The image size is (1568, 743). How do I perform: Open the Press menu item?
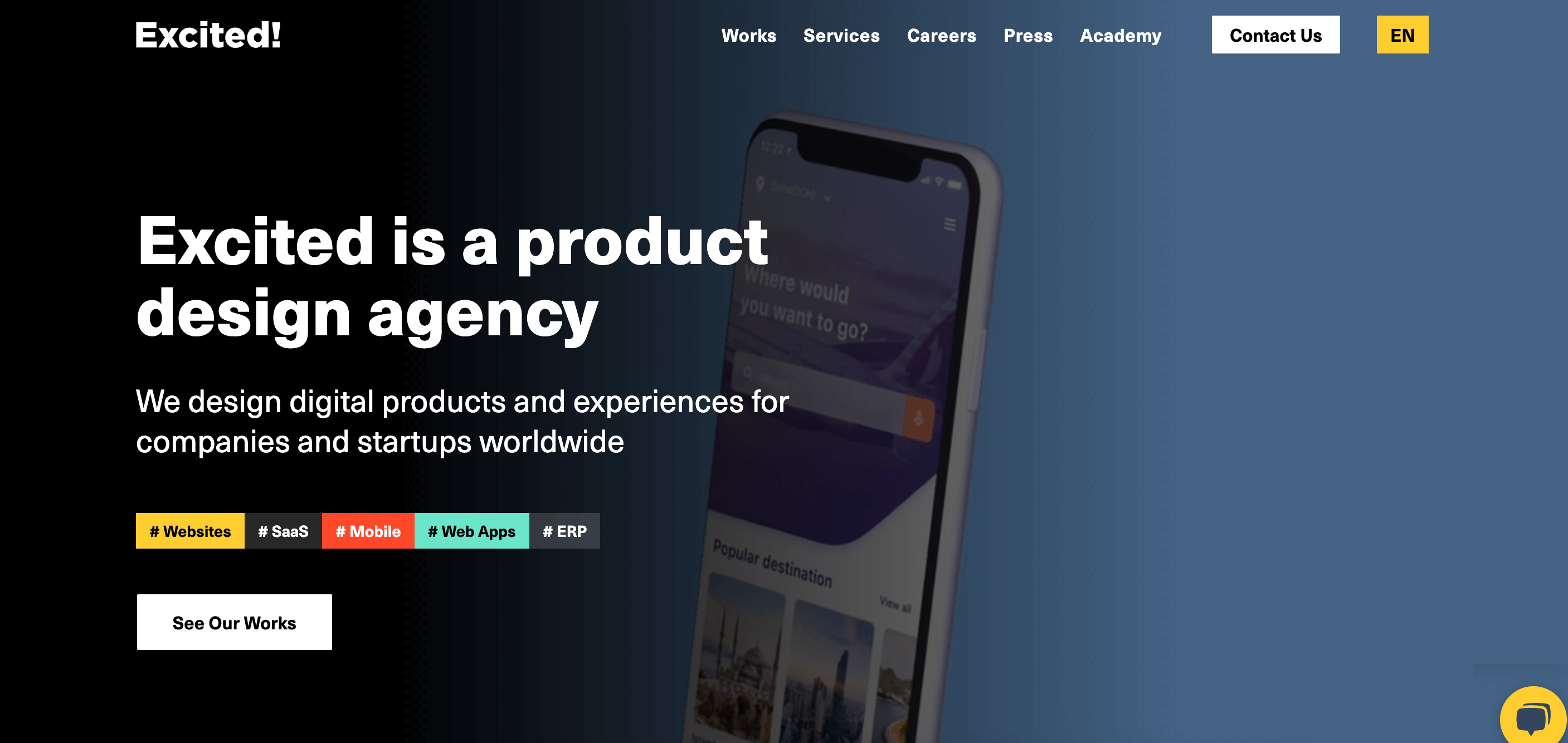(x=1028, y=35)
